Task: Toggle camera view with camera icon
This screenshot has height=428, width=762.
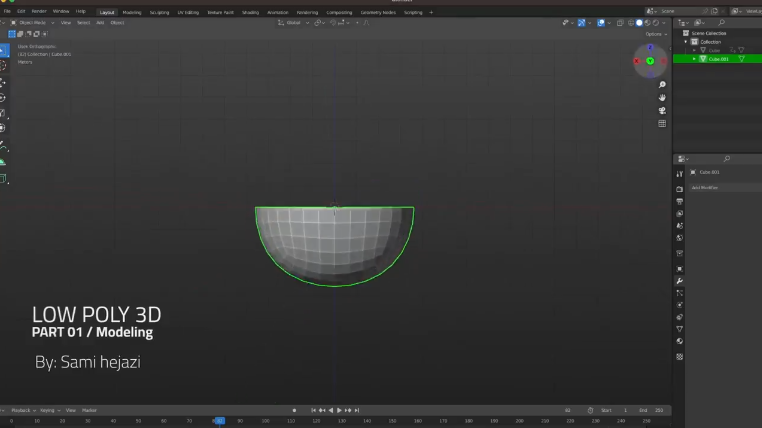Action: tap(662, 111)
